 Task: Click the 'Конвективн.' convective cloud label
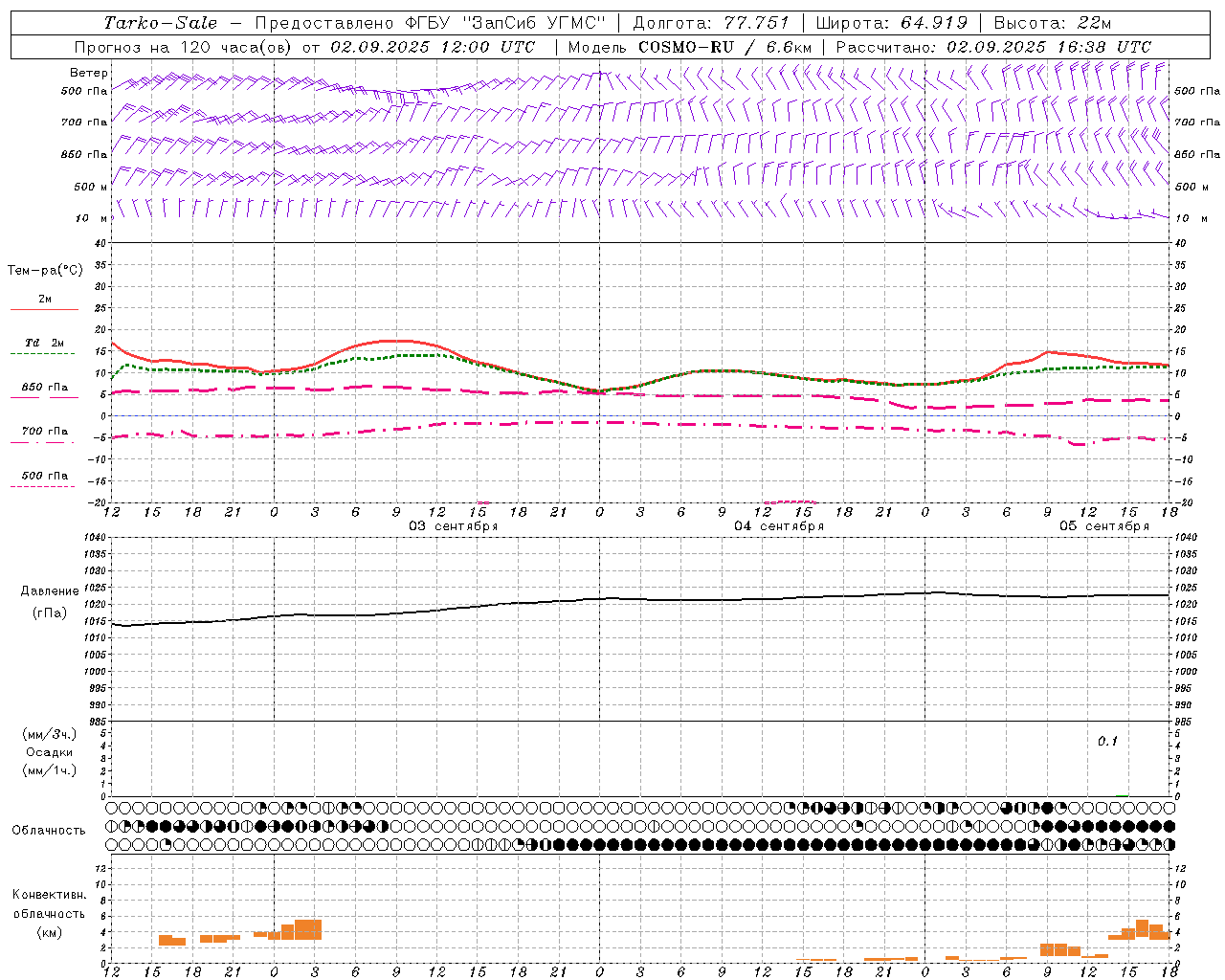coord(49,895)
